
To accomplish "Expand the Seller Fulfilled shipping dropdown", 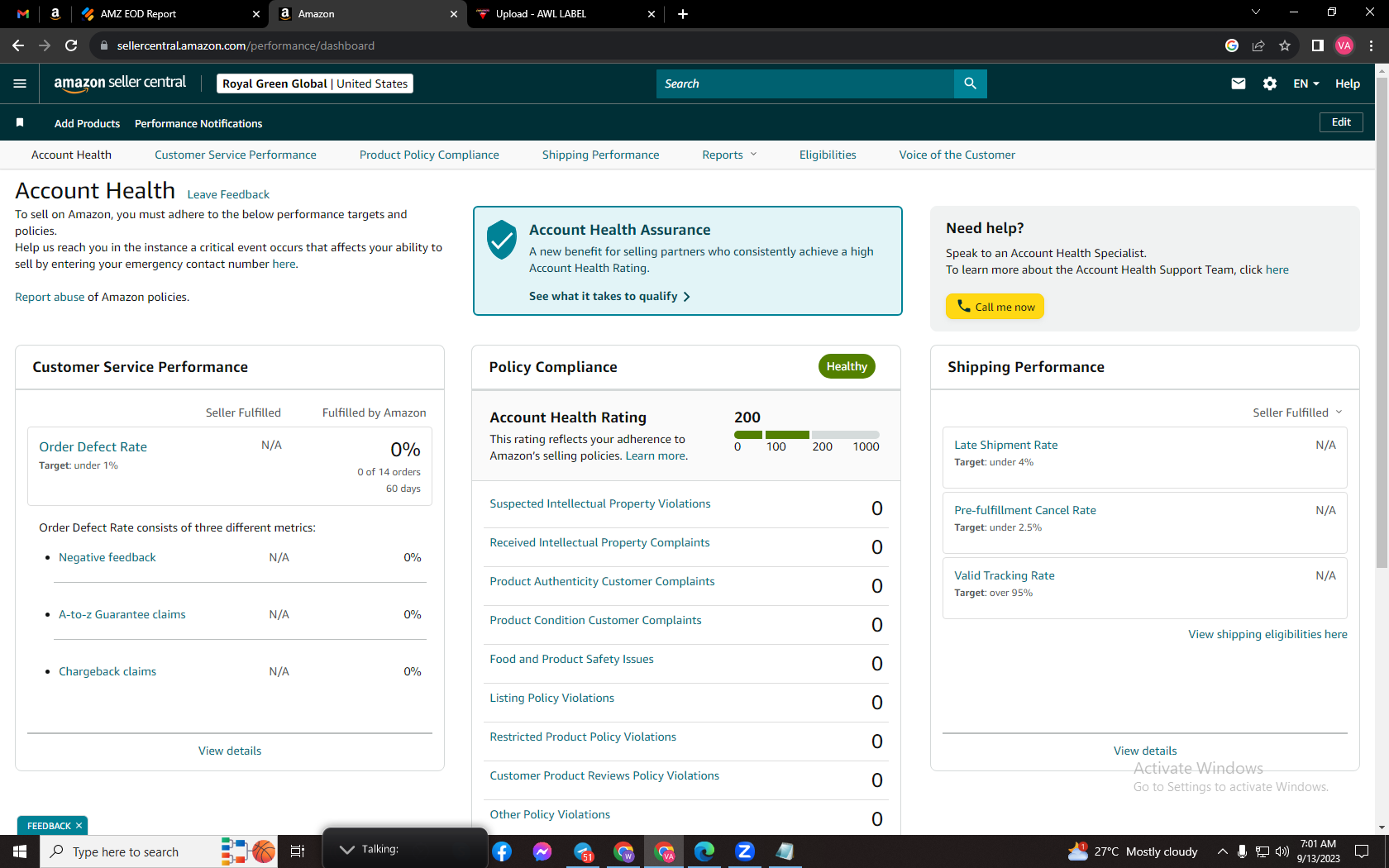I will pyautogui.click(x=1297, y=413).
